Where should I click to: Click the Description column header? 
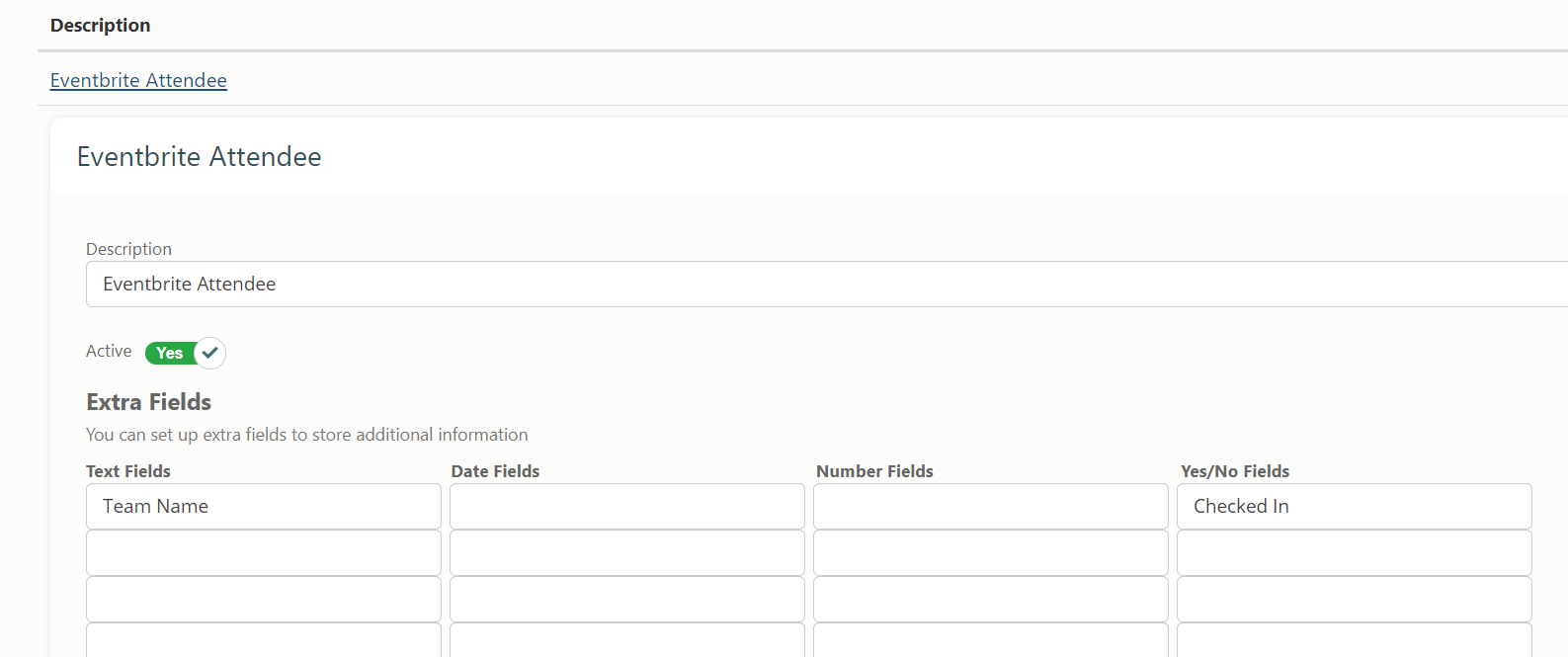101,25
